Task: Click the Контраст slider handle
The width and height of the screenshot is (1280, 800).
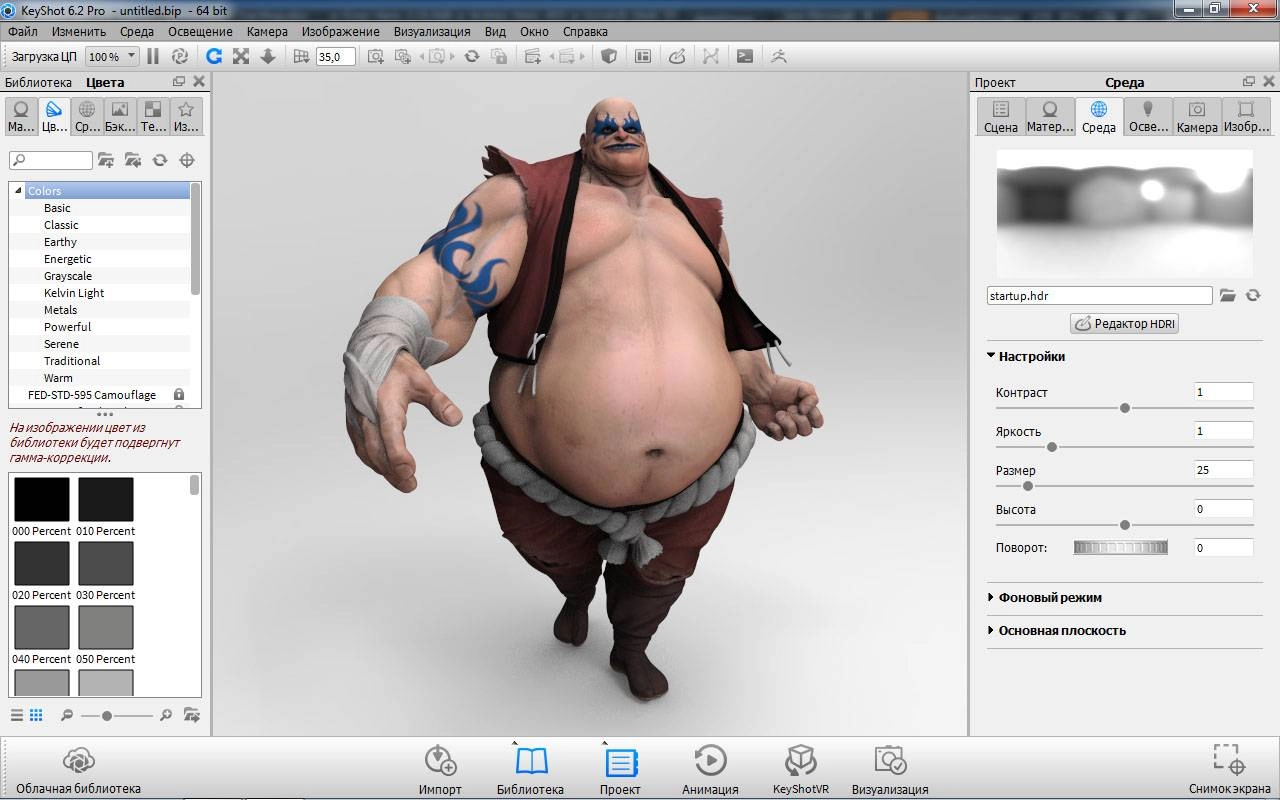Action: 1125,408
